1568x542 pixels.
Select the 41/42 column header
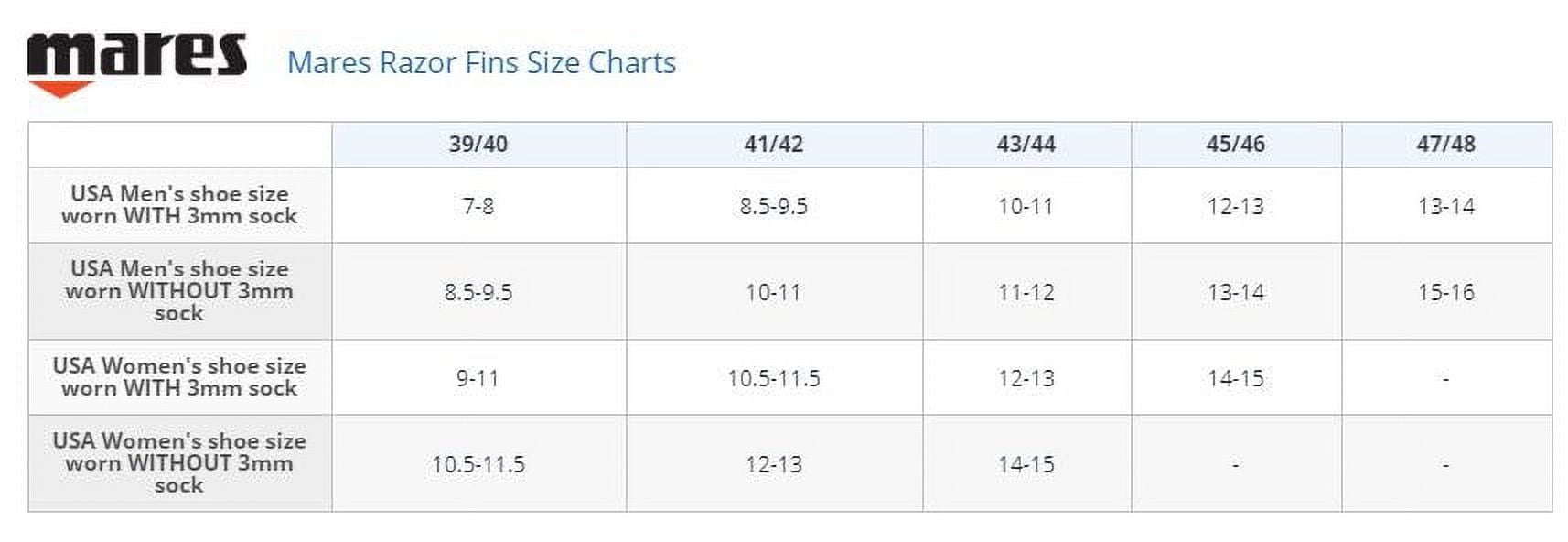coord(774,145)
